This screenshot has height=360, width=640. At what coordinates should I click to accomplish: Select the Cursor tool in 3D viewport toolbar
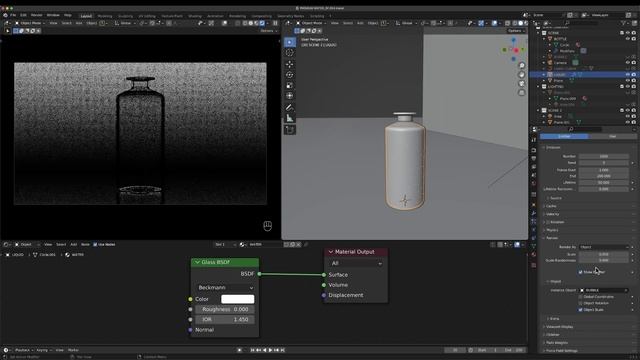289,53
